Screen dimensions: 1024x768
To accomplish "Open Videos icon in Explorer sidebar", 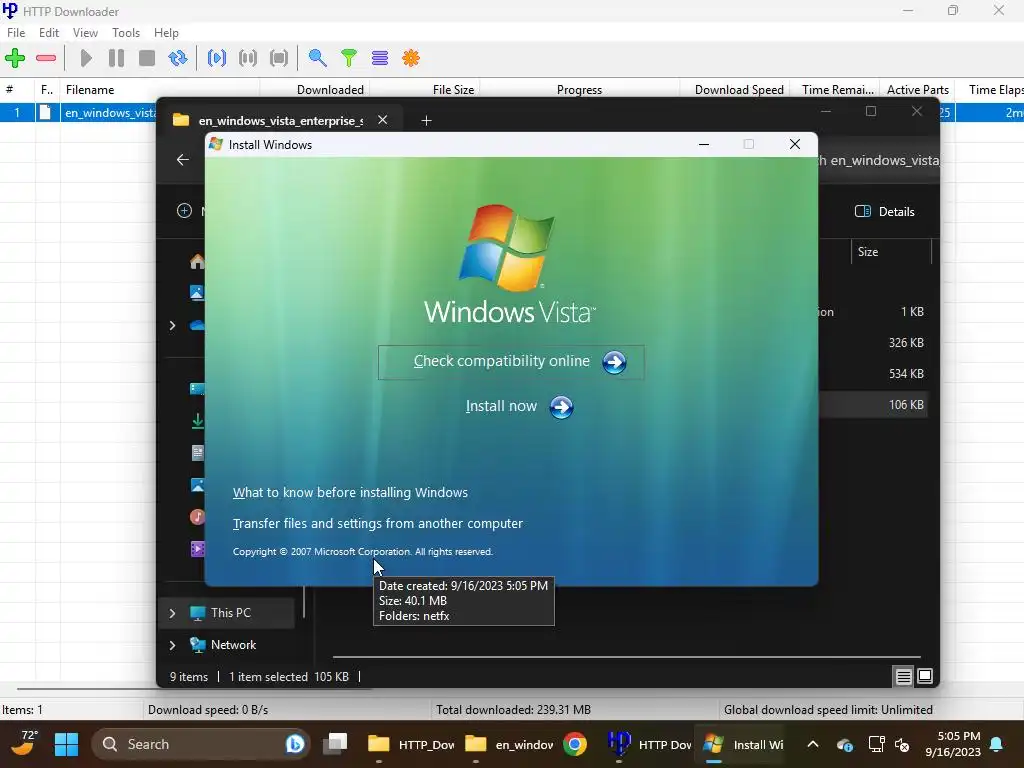I will 197,549.
